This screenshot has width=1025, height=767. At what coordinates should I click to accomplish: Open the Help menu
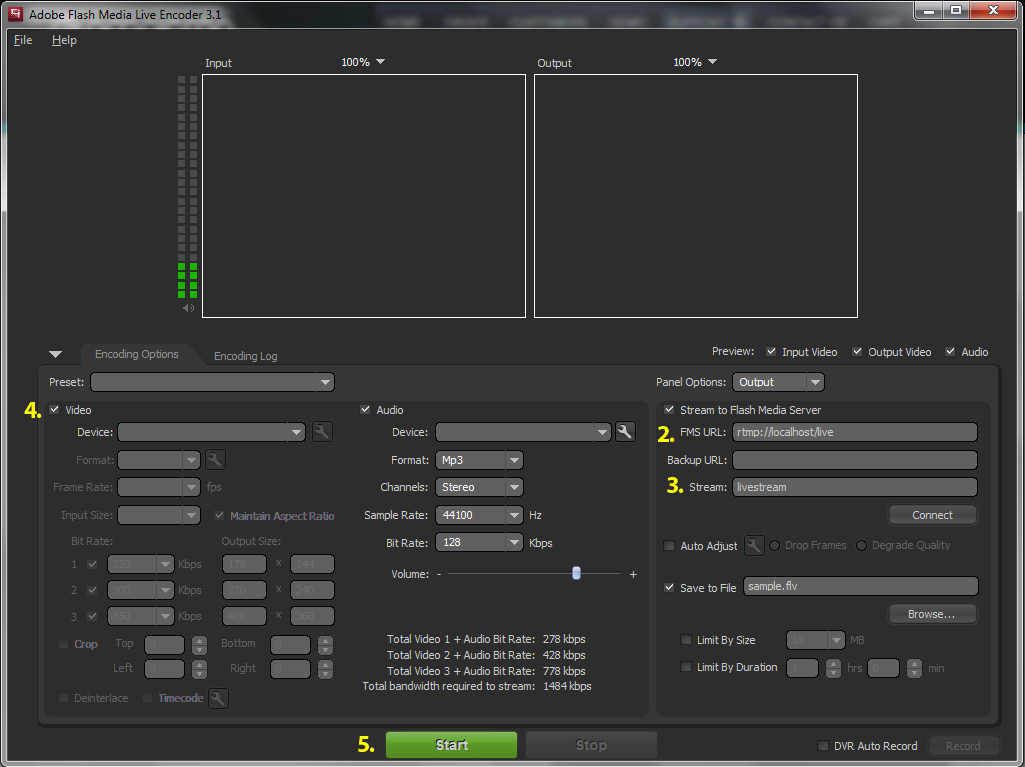tap(64, 40)
